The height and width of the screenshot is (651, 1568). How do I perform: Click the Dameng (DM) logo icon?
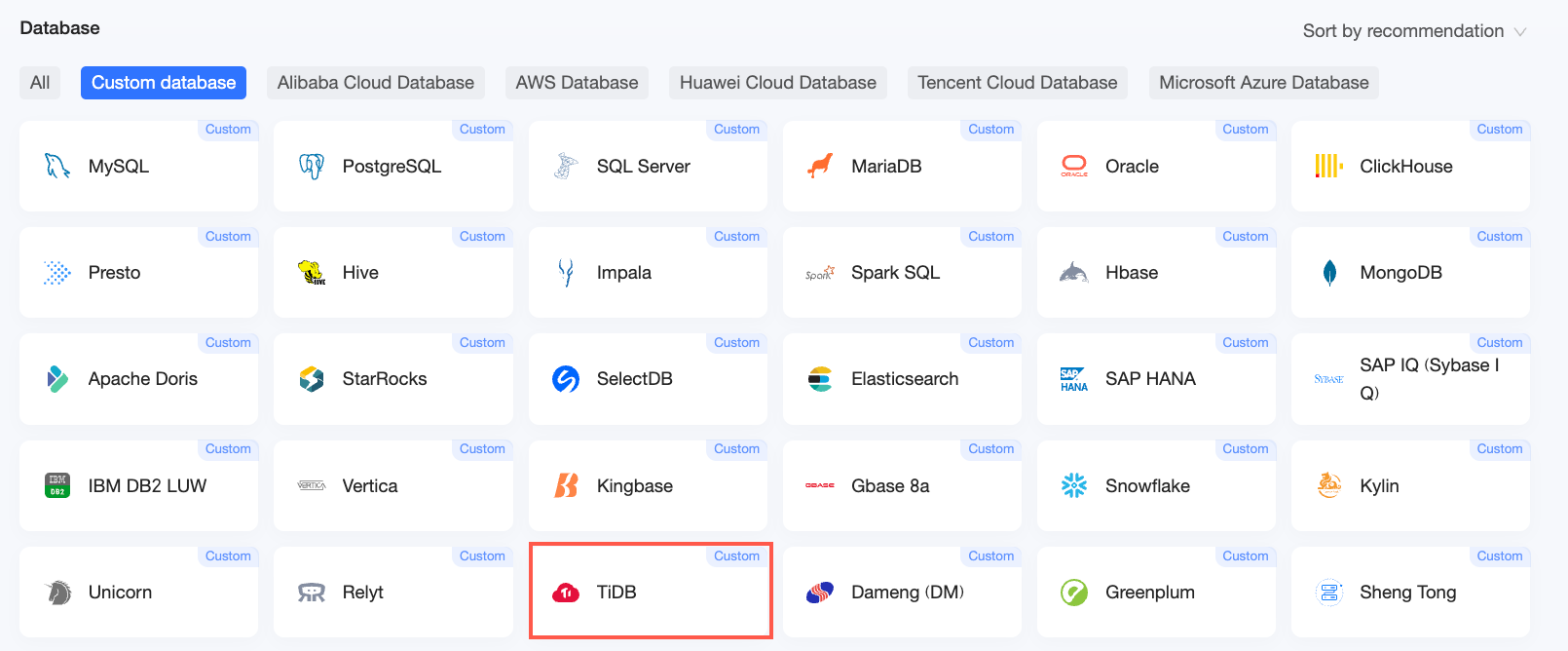click(820, 593)
